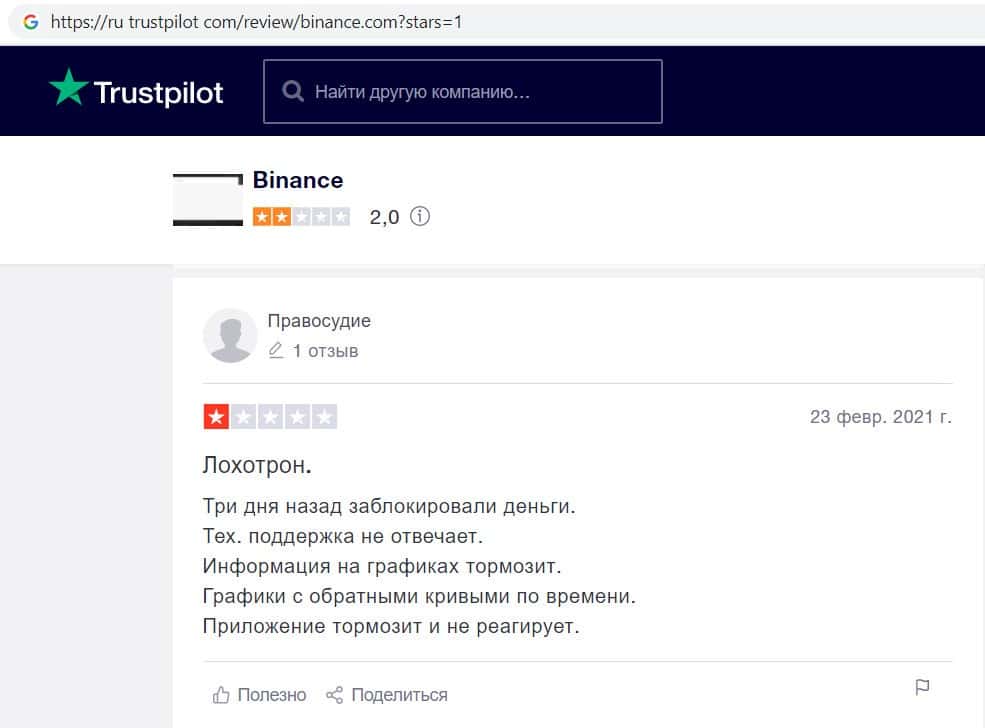Click the share icon beside Поделиться

pos(335,694)
